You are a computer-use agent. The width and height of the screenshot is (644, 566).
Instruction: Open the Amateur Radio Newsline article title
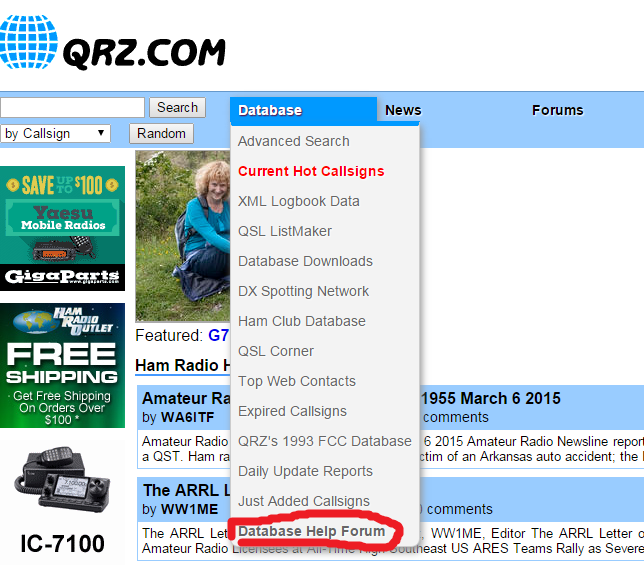[x=186, y=398]
